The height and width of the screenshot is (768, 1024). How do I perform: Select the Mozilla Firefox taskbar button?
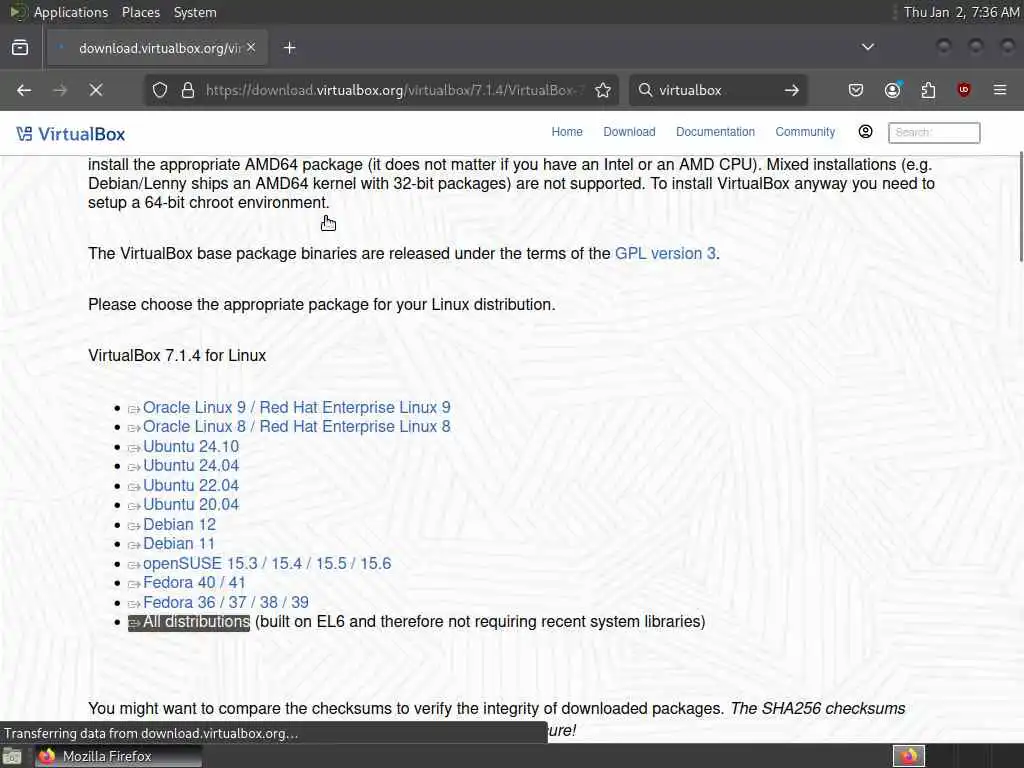[x=118, y=756]
